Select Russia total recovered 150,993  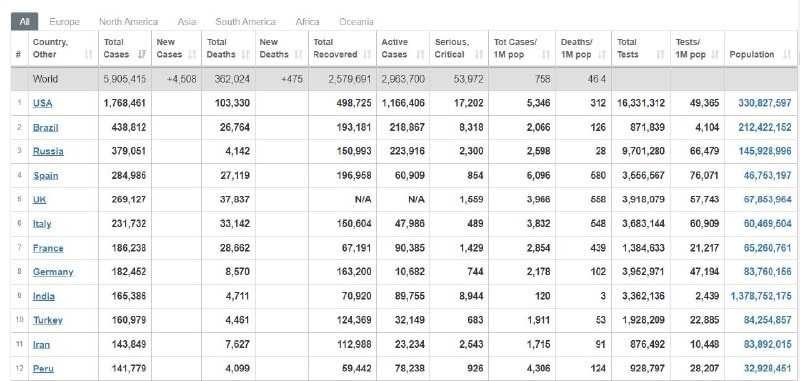(x=354, y=151)
